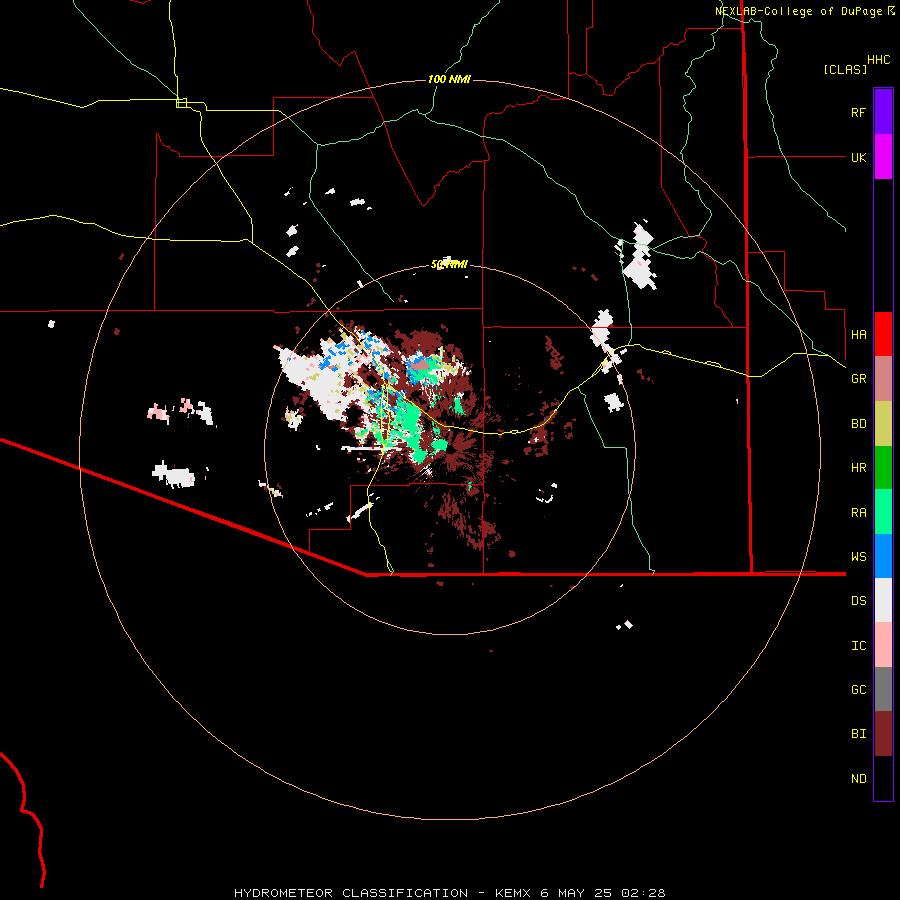The image size is (900, 900).
Task: Select the GC gray legend swatch
Action: coord(883,689)
